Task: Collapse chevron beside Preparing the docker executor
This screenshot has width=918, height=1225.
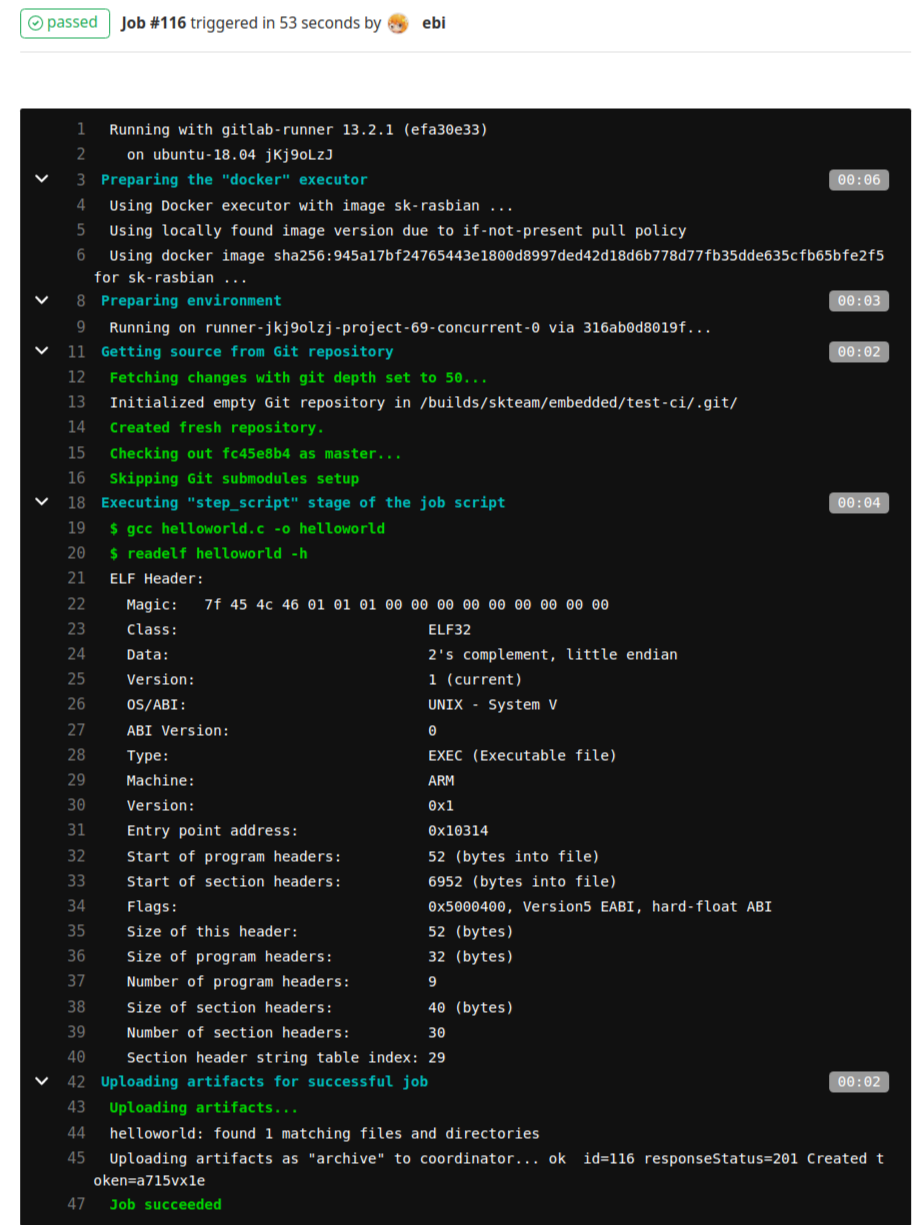Action: [42, 179]
